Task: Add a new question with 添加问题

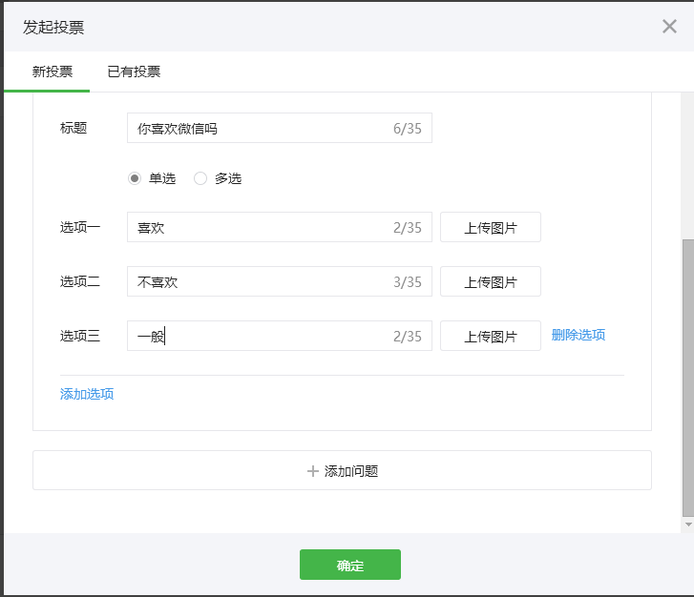Action: tap(342, 470)
